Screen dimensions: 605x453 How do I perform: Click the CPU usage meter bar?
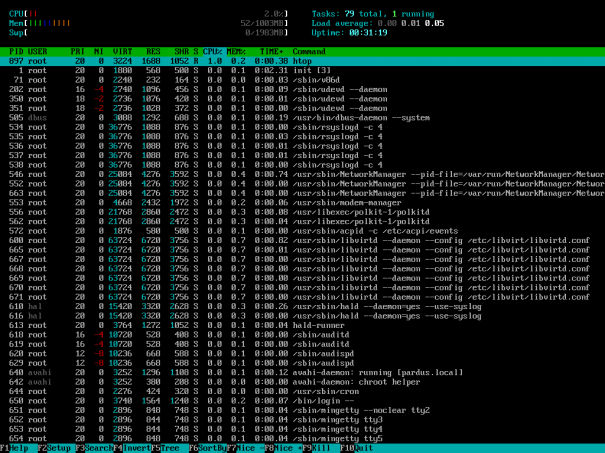(148, 14)
